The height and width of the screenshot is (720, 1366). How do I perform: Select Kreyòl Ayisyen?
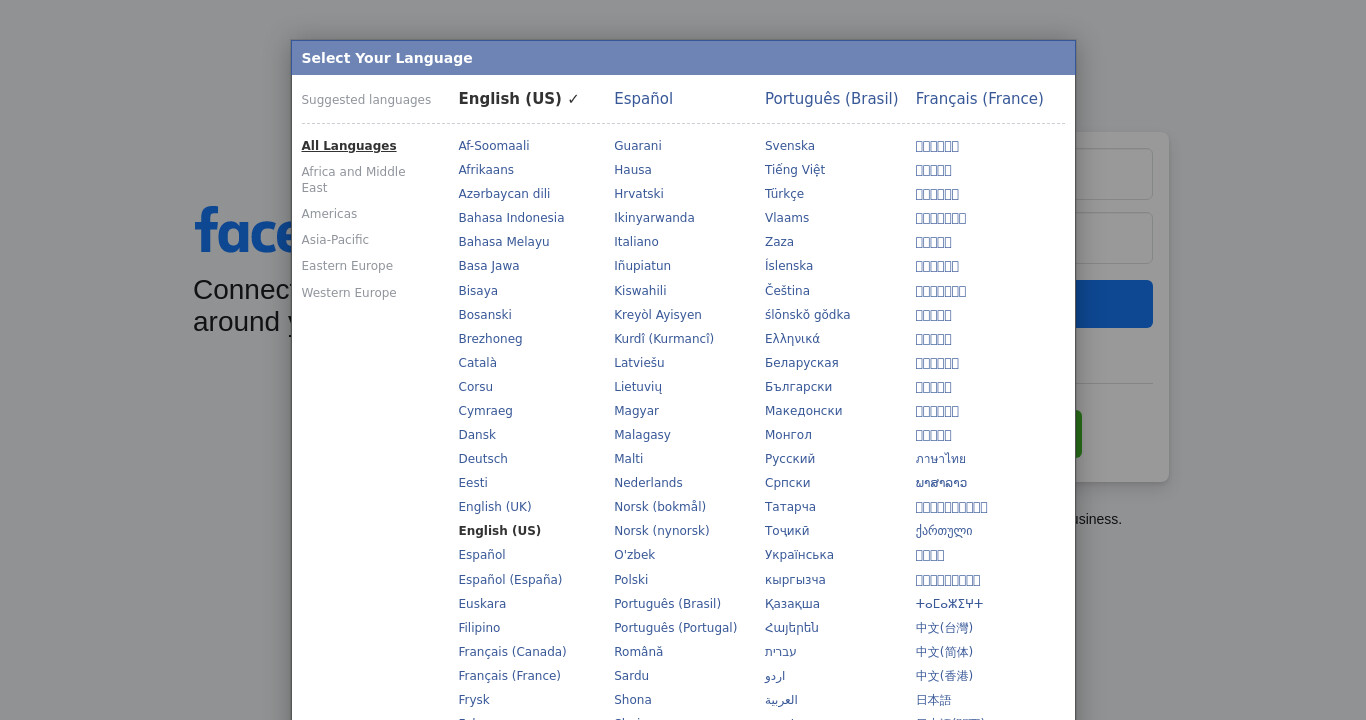click(658, 315)
